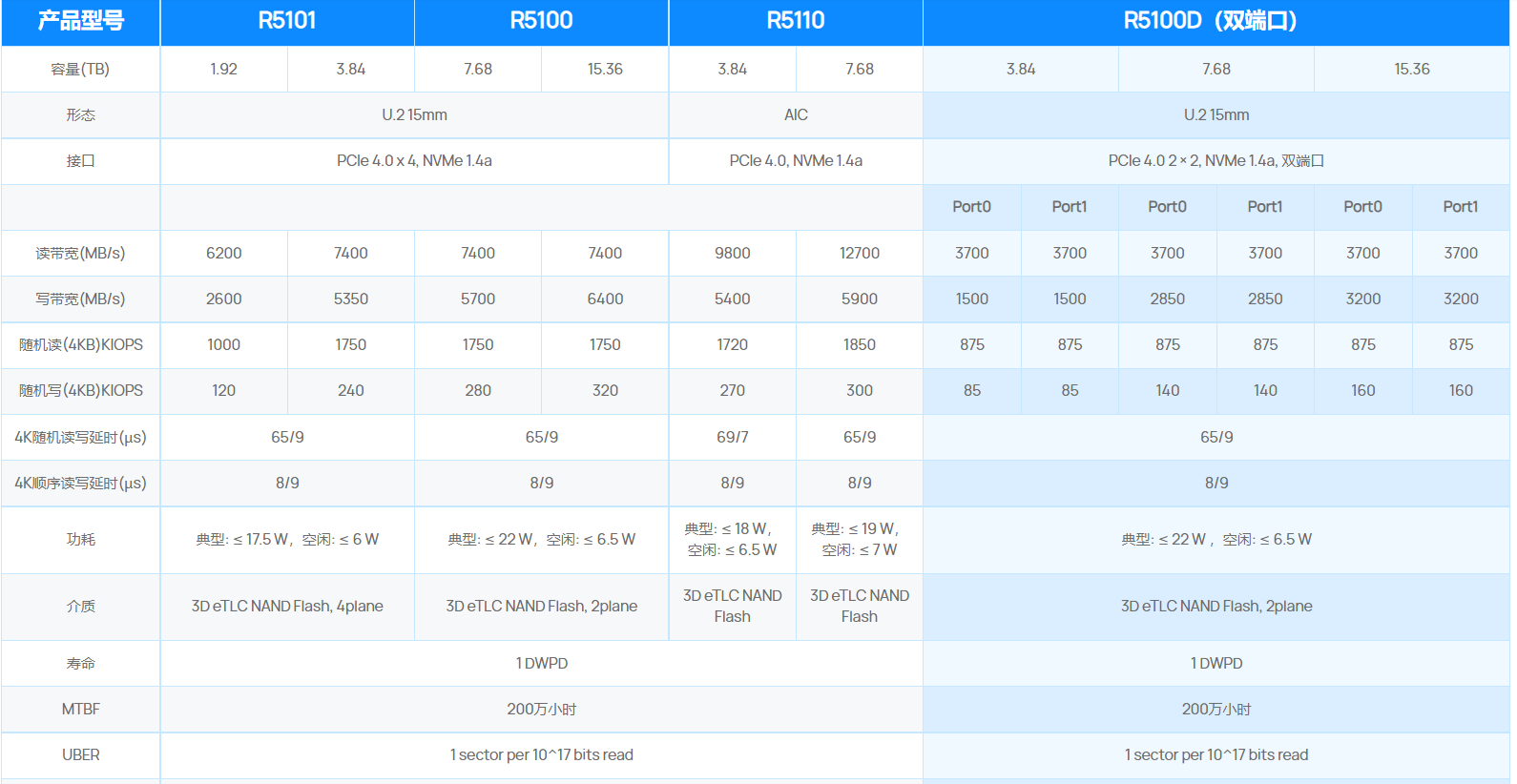Click the 产品型号 header cell
This screenshot has width=1517, height=784.
point(81,21)
